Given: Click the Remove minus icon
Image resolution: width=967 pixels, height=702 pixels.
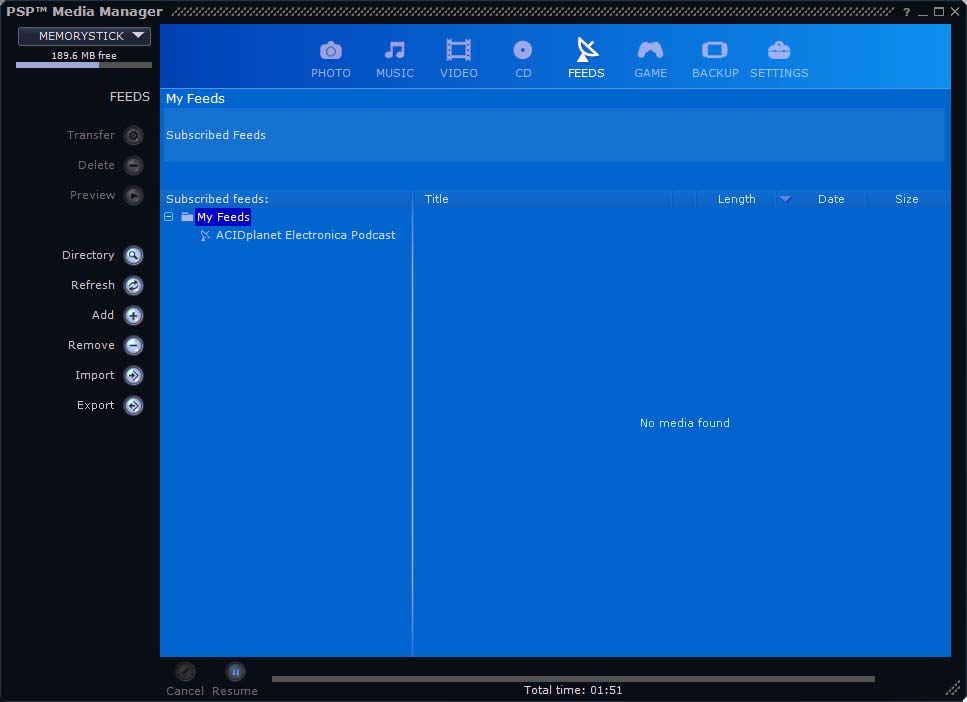Looking at the screenshot, I should 133,345.
